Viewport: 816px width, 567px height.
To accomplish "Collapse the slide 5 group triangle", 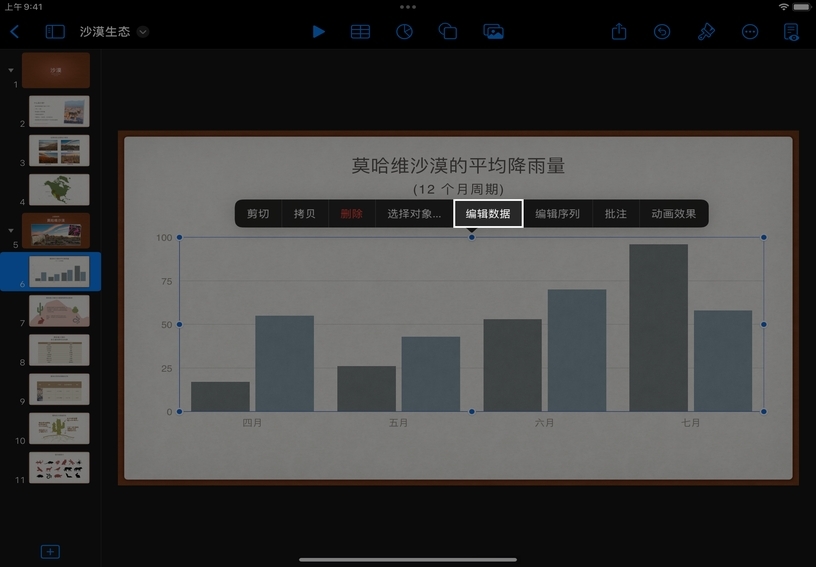I will [x=11, y=230].
